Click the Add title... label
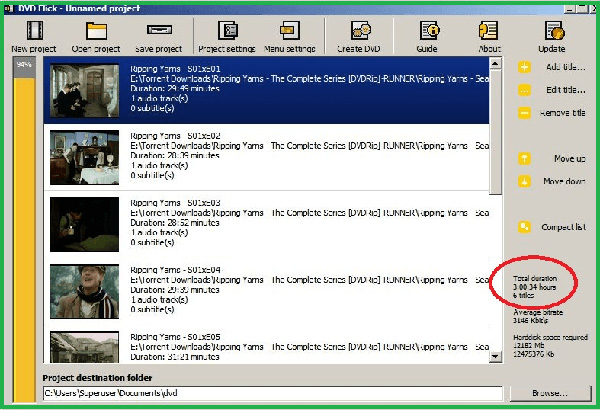Image resolution: width=600 pixels, height=410 pixels. pos(566,67)
